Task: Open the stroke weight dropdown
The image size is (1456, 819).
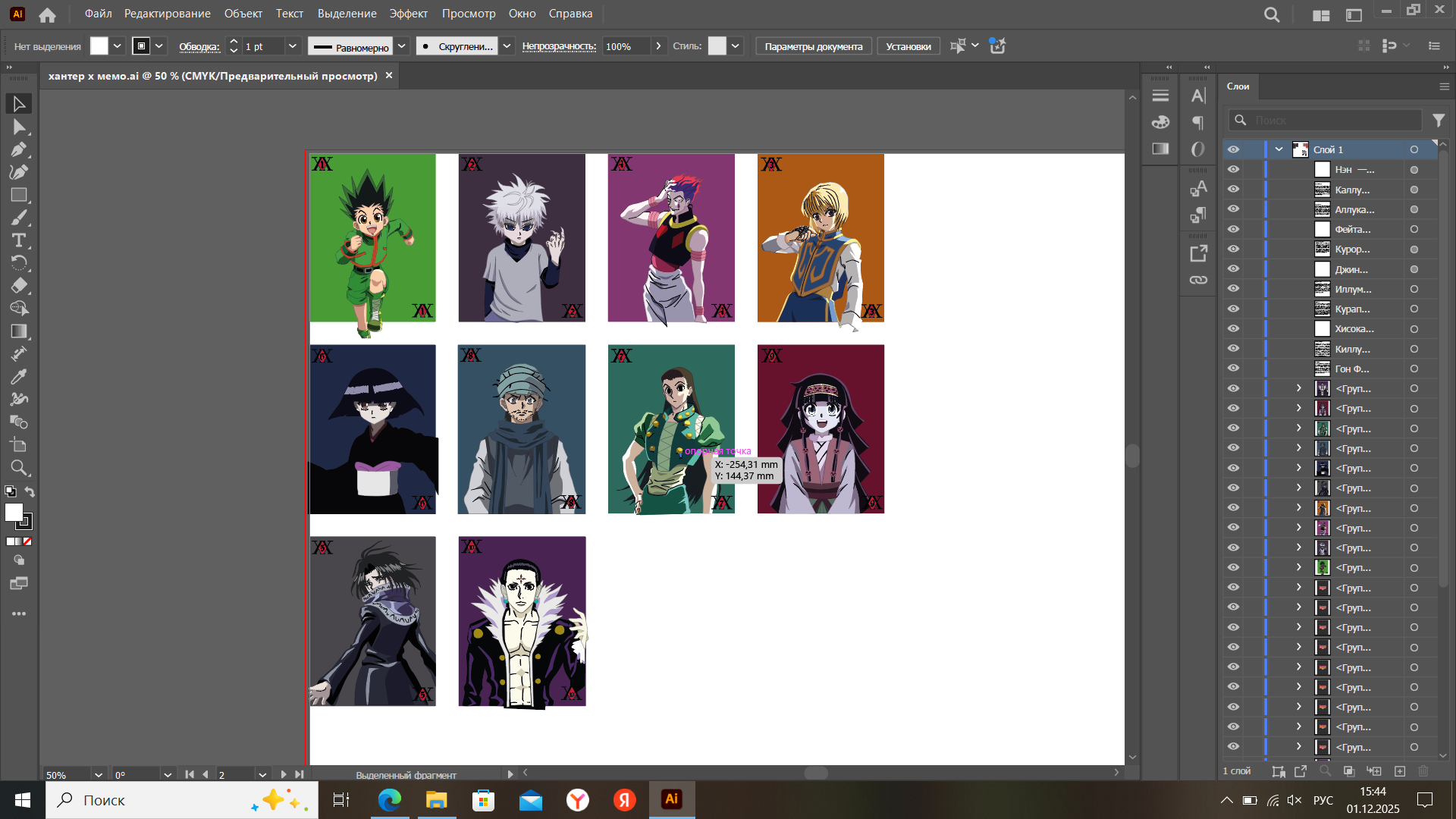Action: click(292, 46)
